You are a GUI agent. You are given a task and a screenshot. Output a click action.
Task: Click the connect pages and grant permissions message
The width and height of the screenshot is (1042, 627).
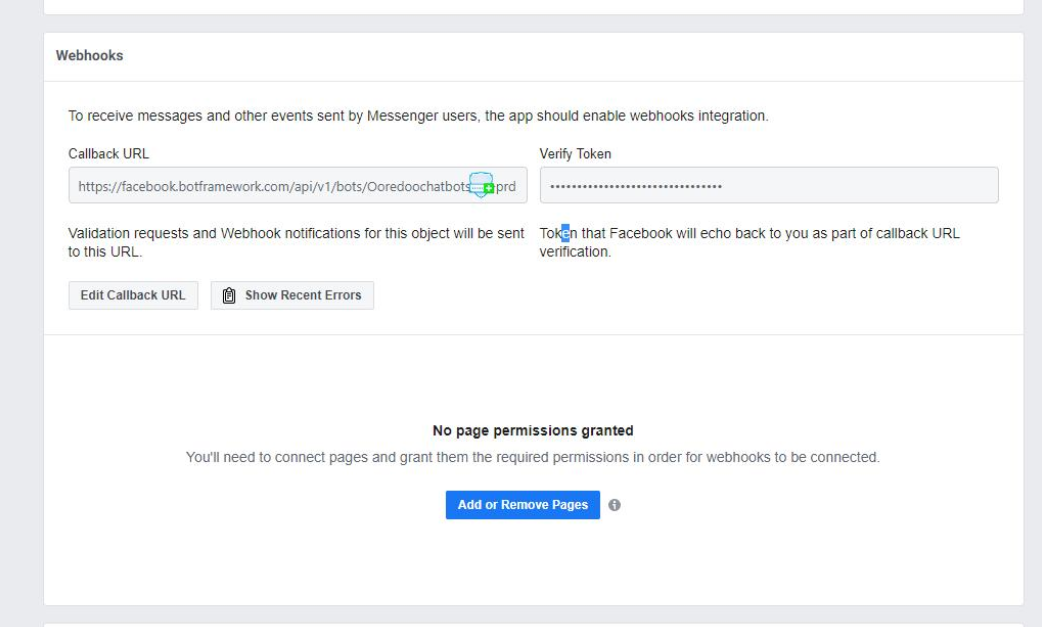[x=533, y=458]
